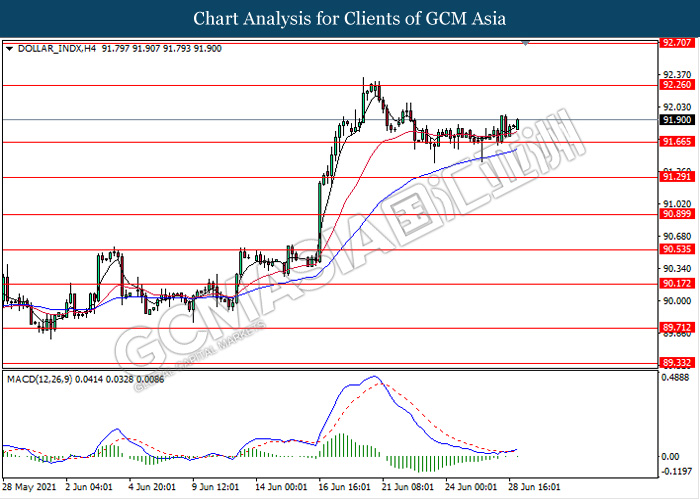Select the MACD scale value 0.00
Screen dimensions: 700x500
[671, 457]
